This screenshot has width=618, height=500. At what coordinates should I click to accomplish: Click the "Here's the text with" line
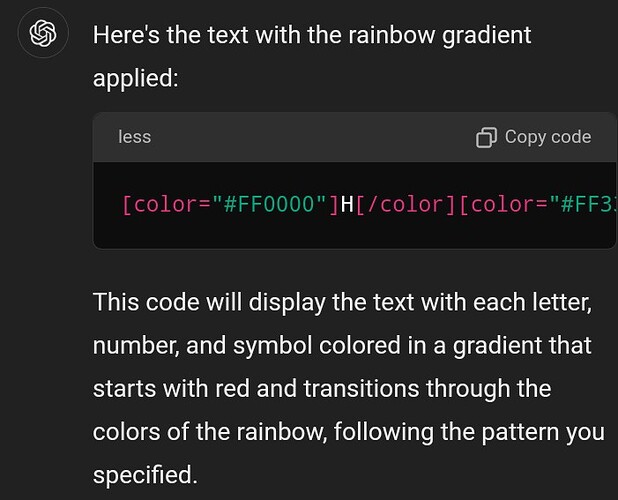click(312, 35)
